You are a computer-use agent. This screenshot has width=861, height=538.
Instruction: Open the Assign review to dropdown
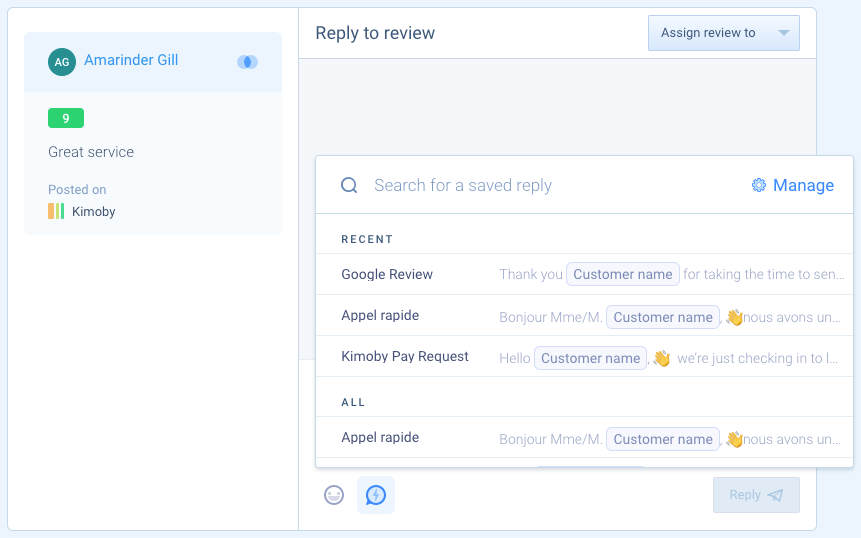point(724,33)
